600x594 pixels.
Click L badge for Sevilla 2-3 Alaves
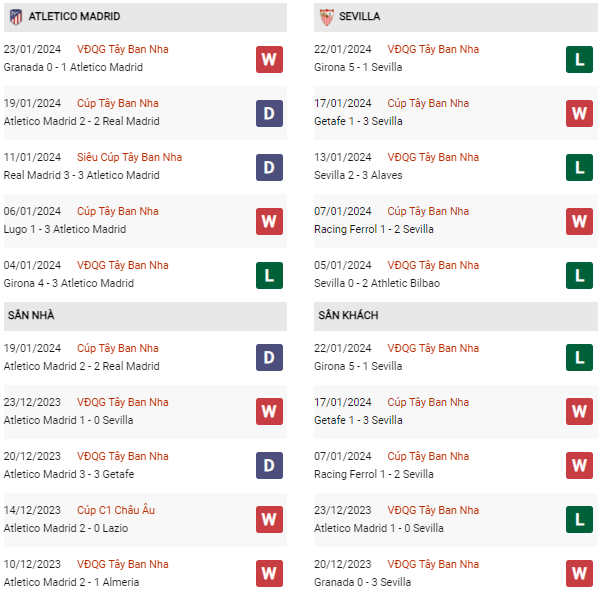pyautogui.click(x=579, y=168)
